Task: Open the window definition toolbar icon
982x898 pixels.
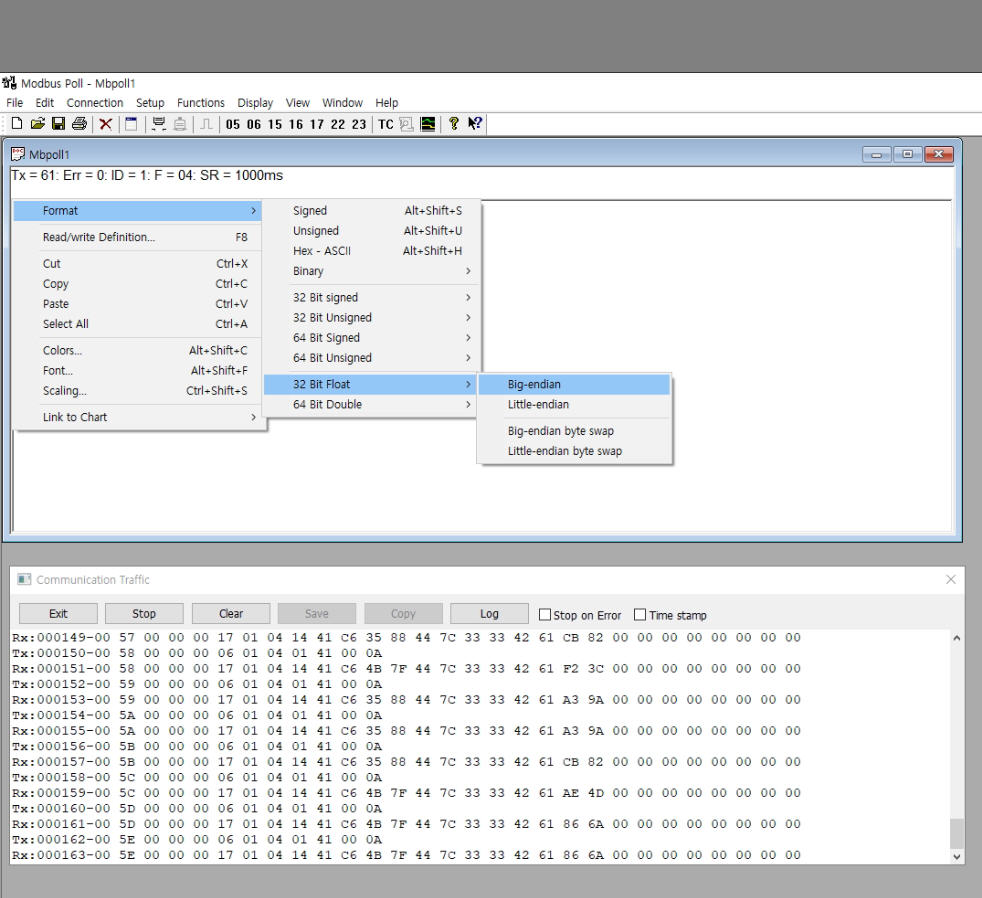Action: coord(131,124)
